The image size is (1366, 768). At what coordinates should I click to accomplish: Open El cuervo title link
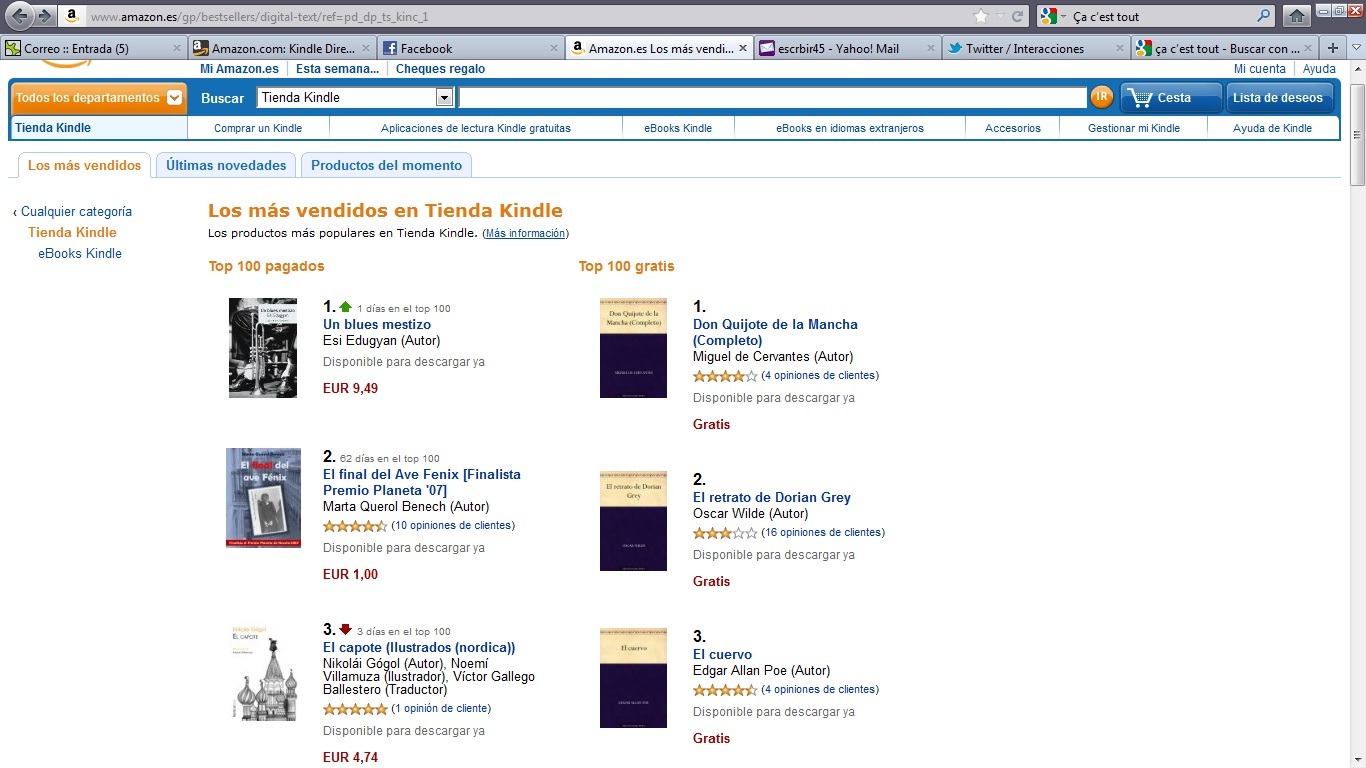click(722, 655)
